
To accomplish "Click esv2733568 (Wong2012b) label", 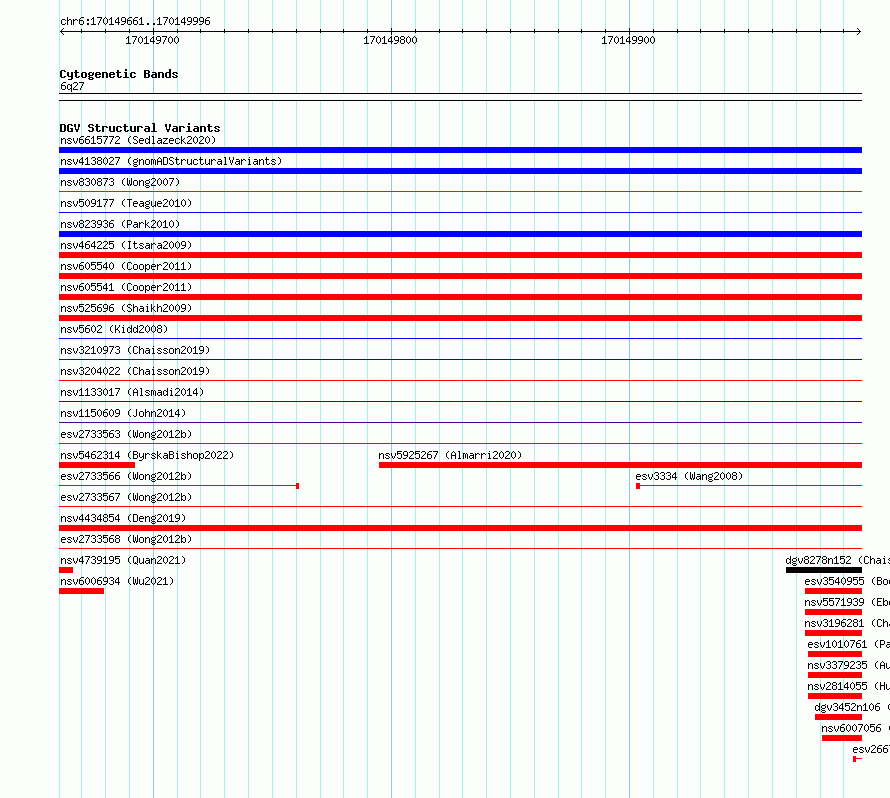I will pos(126,539).
